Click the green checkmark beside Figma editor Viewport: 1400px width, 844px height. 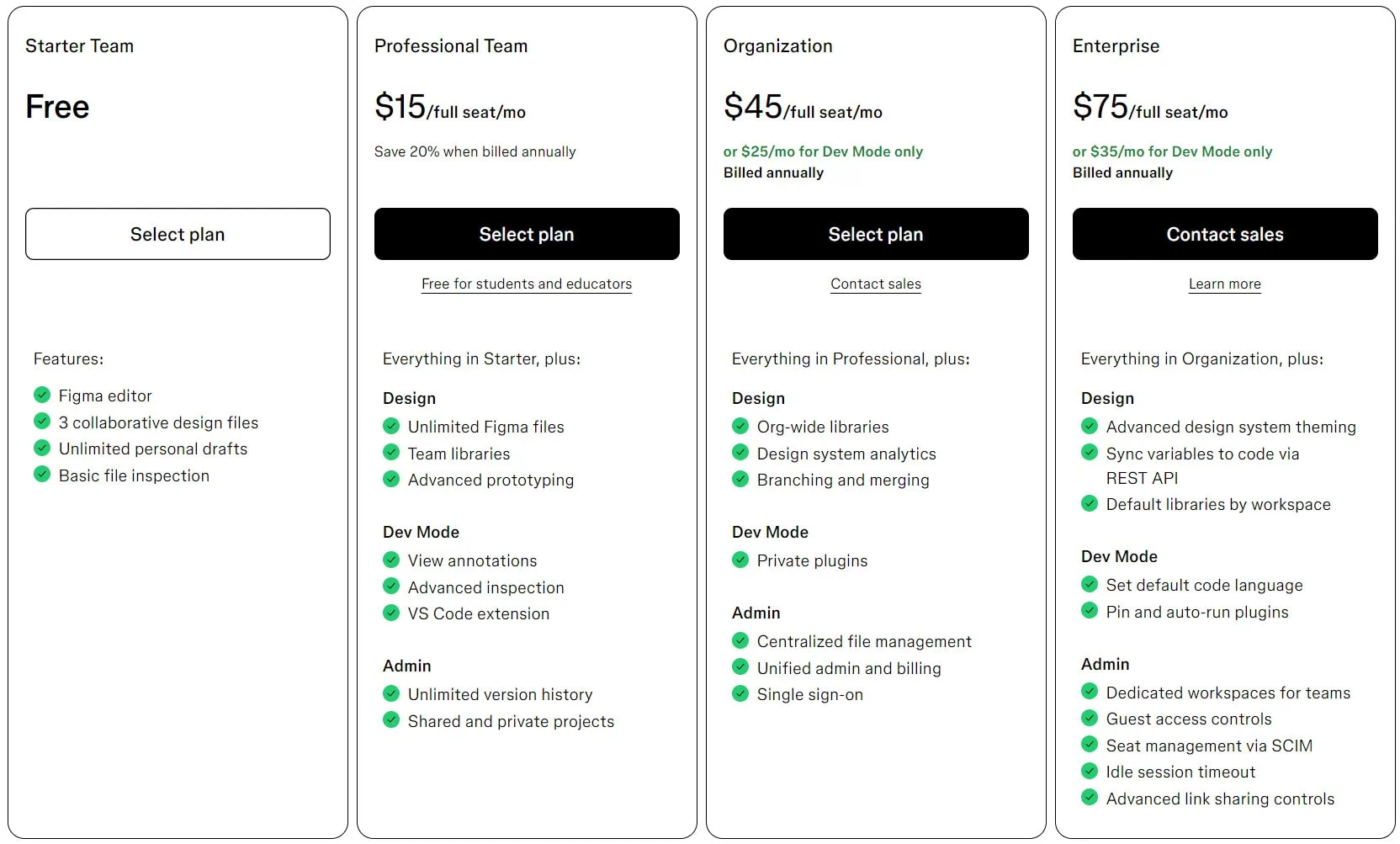coord(42,395)
